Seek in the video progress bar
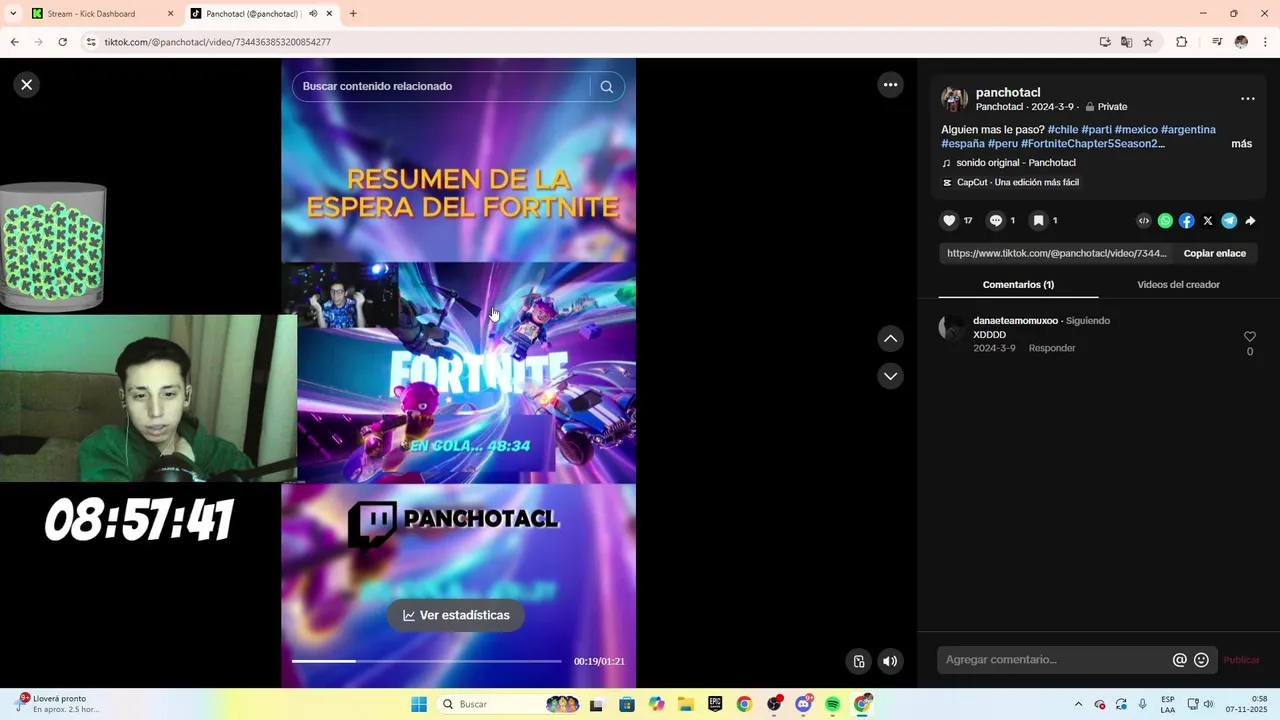 [x=426, y=661]
